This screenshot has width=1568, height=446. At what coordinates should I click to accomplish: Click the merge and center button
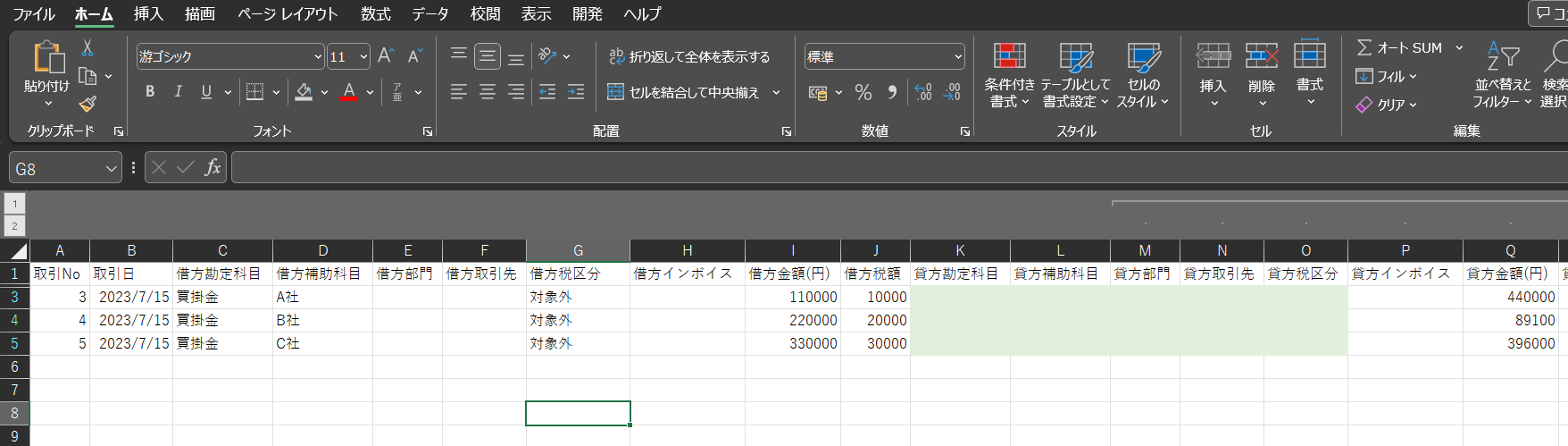tap(684, 92)
